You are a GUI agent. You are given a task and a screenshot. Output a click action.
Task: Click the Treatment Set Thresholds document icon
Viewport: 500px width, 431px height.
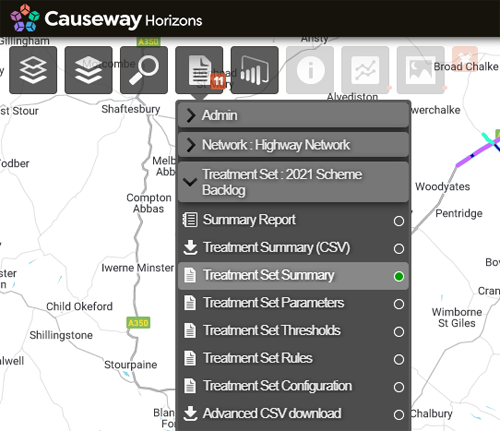click(x=190, y=331)
